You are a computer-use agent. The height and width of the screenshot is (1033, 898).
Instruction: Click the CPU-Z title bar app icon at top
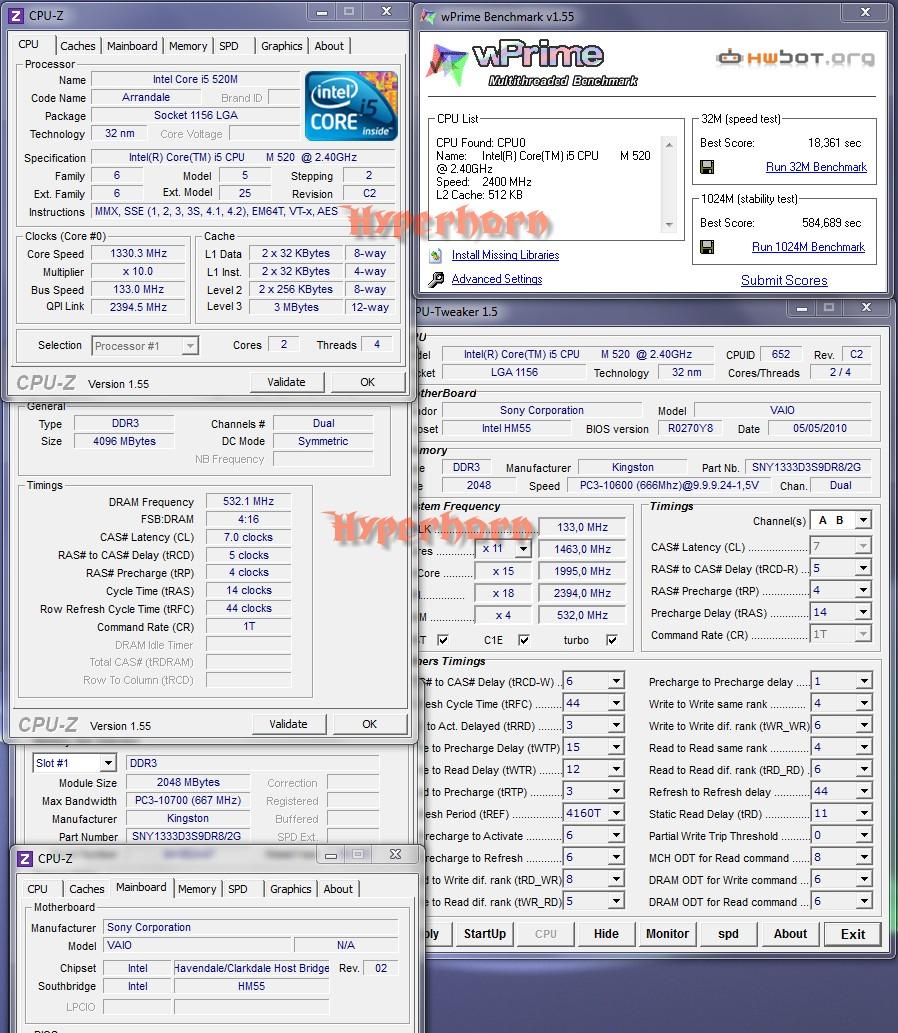click(15, 14)
